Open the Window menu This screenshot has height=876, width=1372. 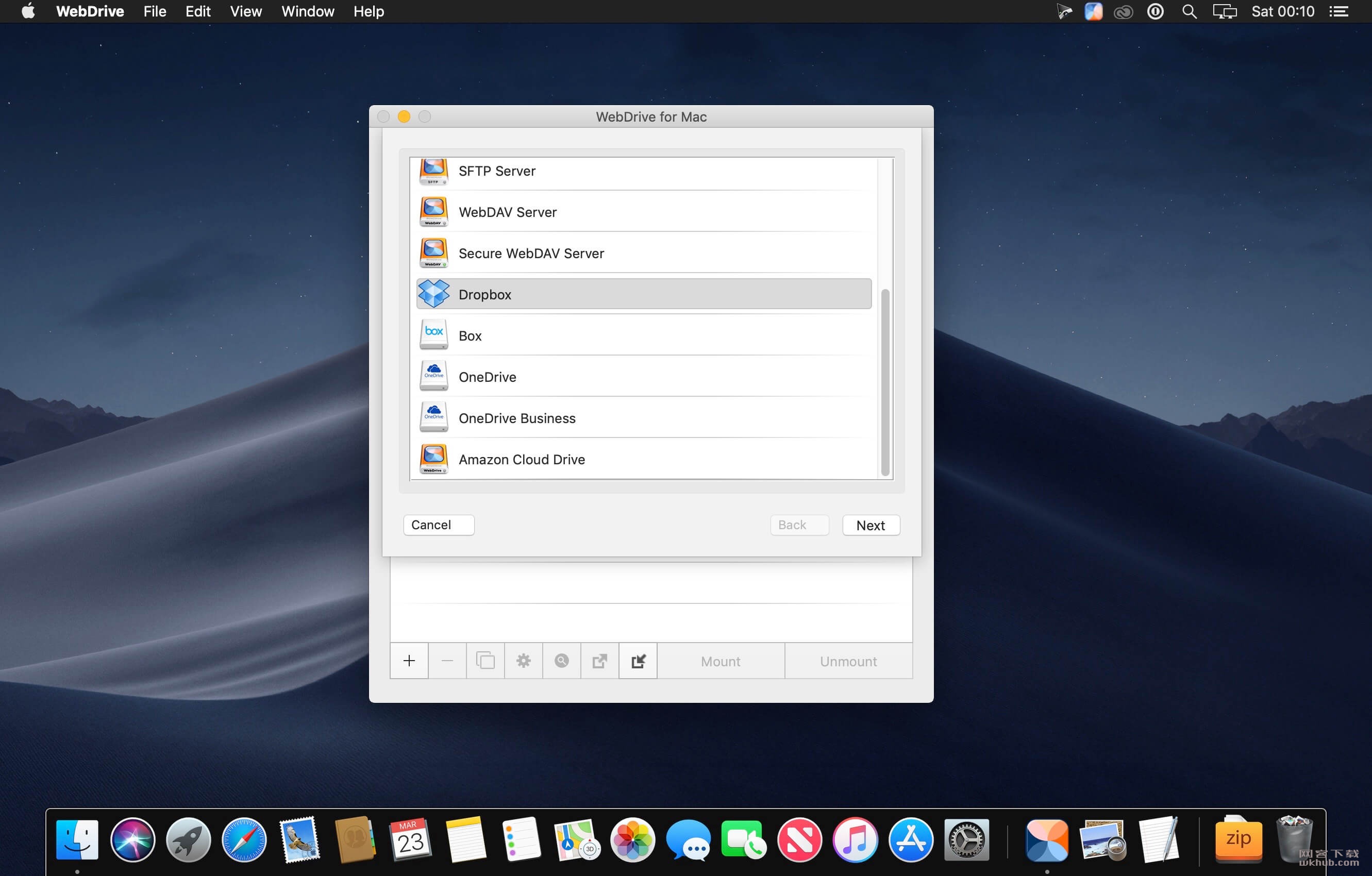pyautogui.click(x=308, y=11)
